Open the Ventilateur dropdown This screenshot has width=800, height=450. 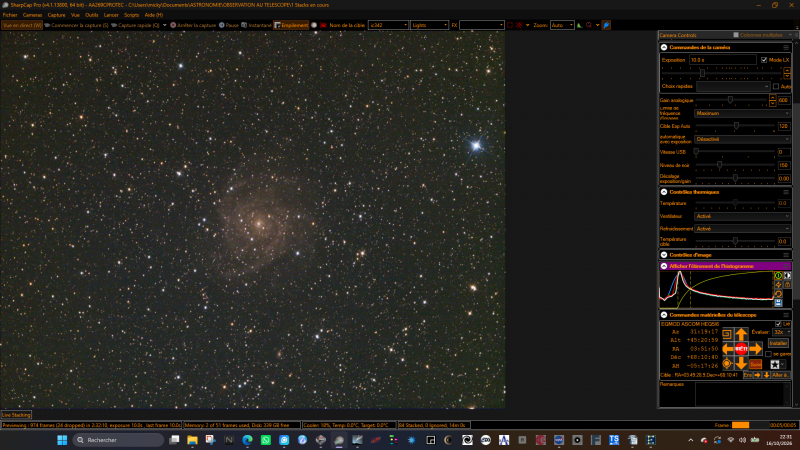[x=742, y=216]
